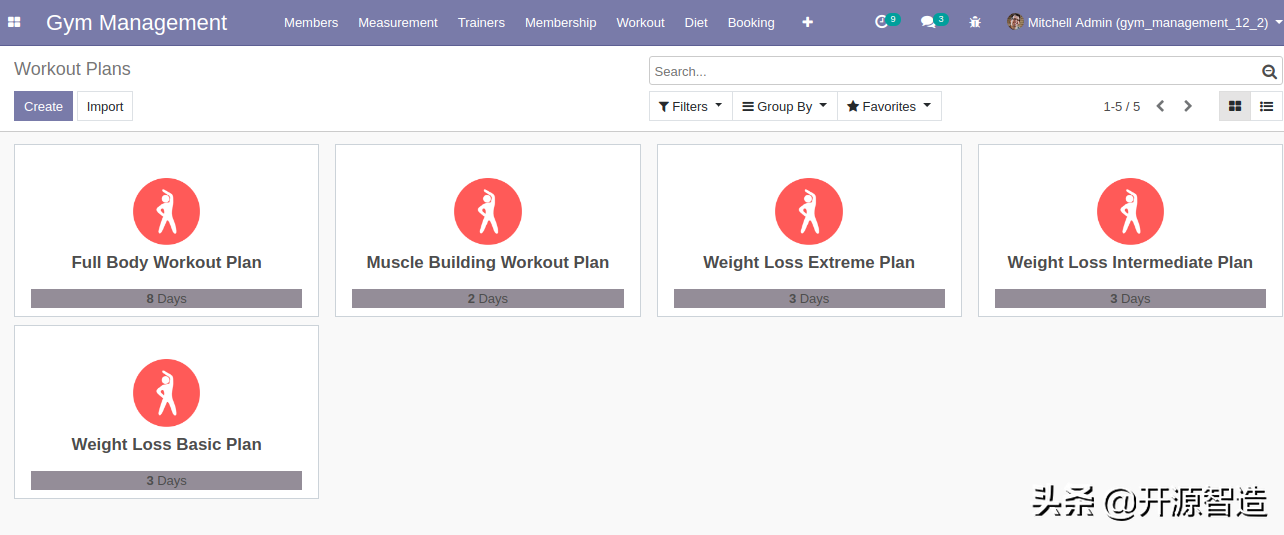This screenshot has height=535, width=1284.
Task: Open the conversations chat icon
Action: tap(928, 22)
